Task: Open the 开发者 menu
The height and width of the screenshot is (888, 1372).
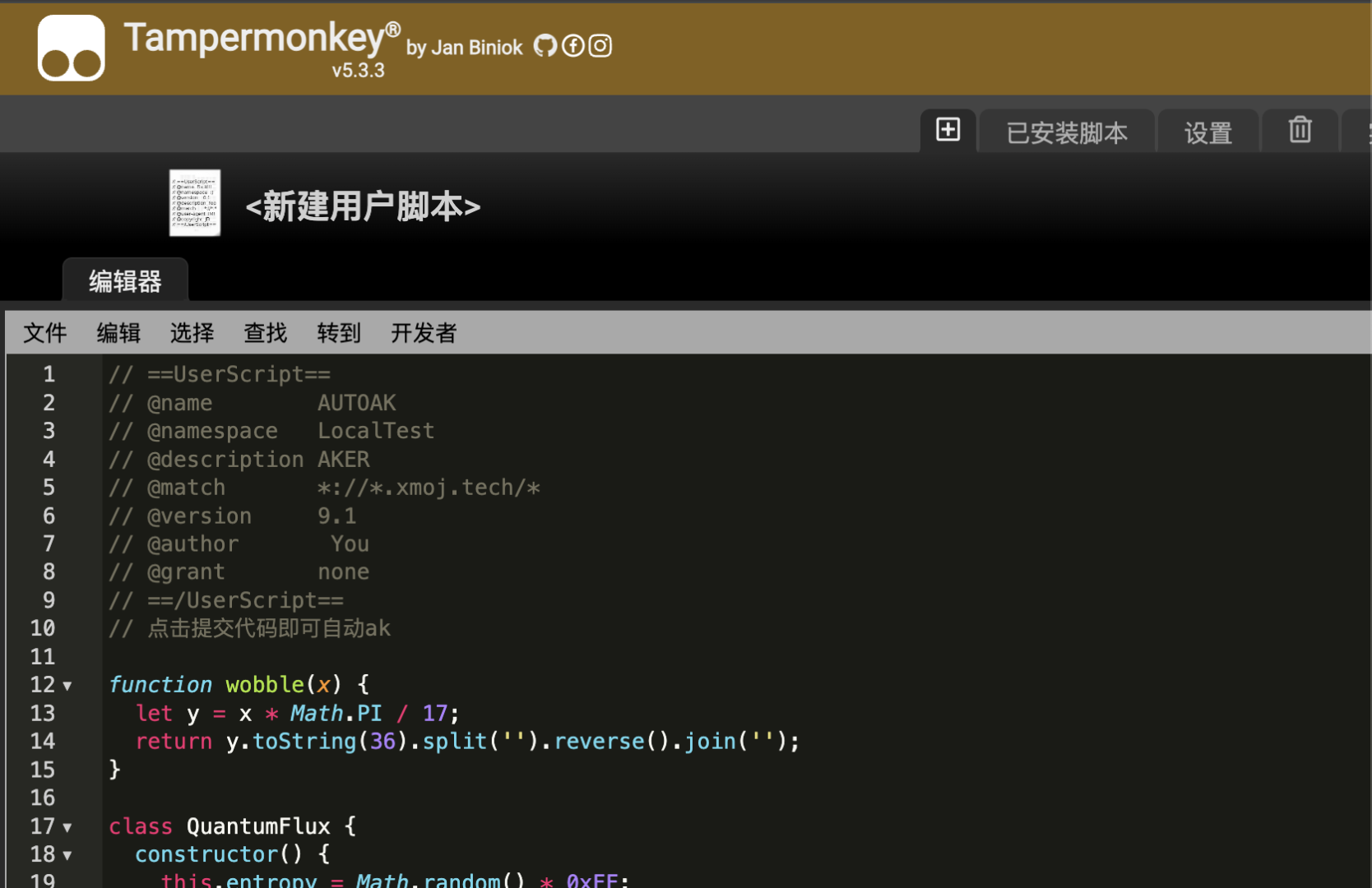Action: (423, 333)
